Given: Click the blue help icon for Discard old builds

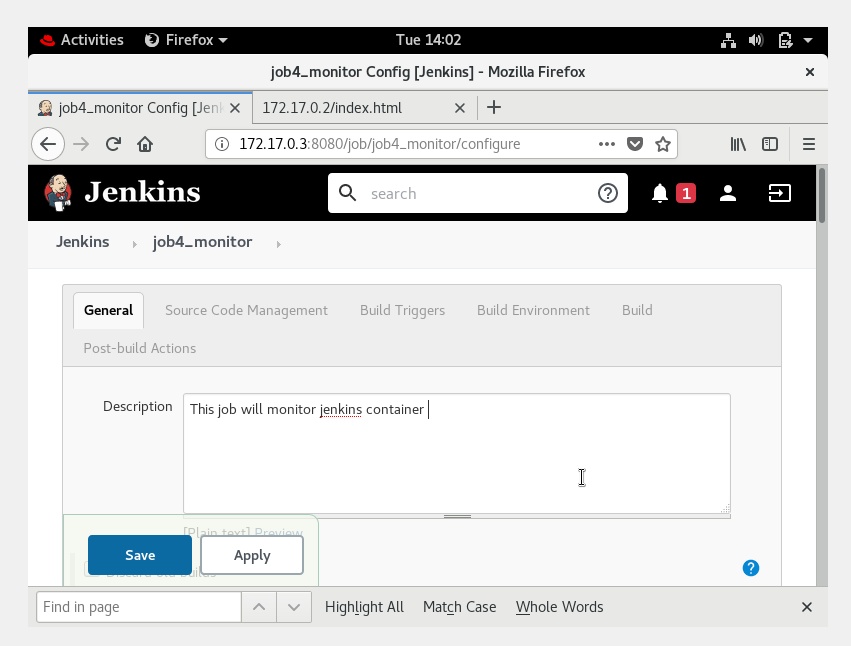Looking at the screenshot, I should [751, 568].
